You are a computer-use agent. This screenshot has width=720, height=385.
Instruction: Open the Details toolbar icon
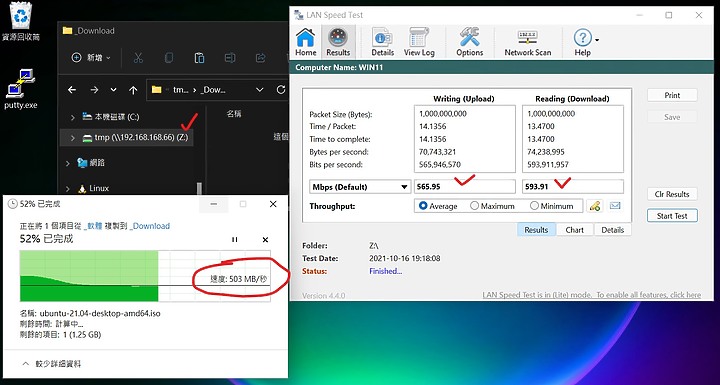(x=382, y=41)
